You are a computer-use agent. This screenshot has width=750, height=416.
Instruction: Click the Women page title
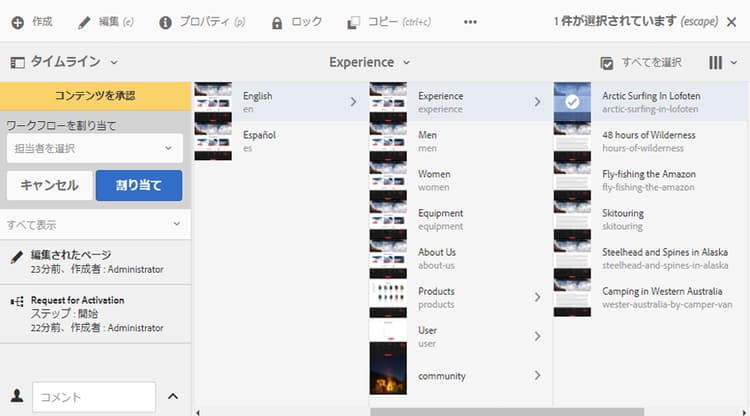(434, 174)
